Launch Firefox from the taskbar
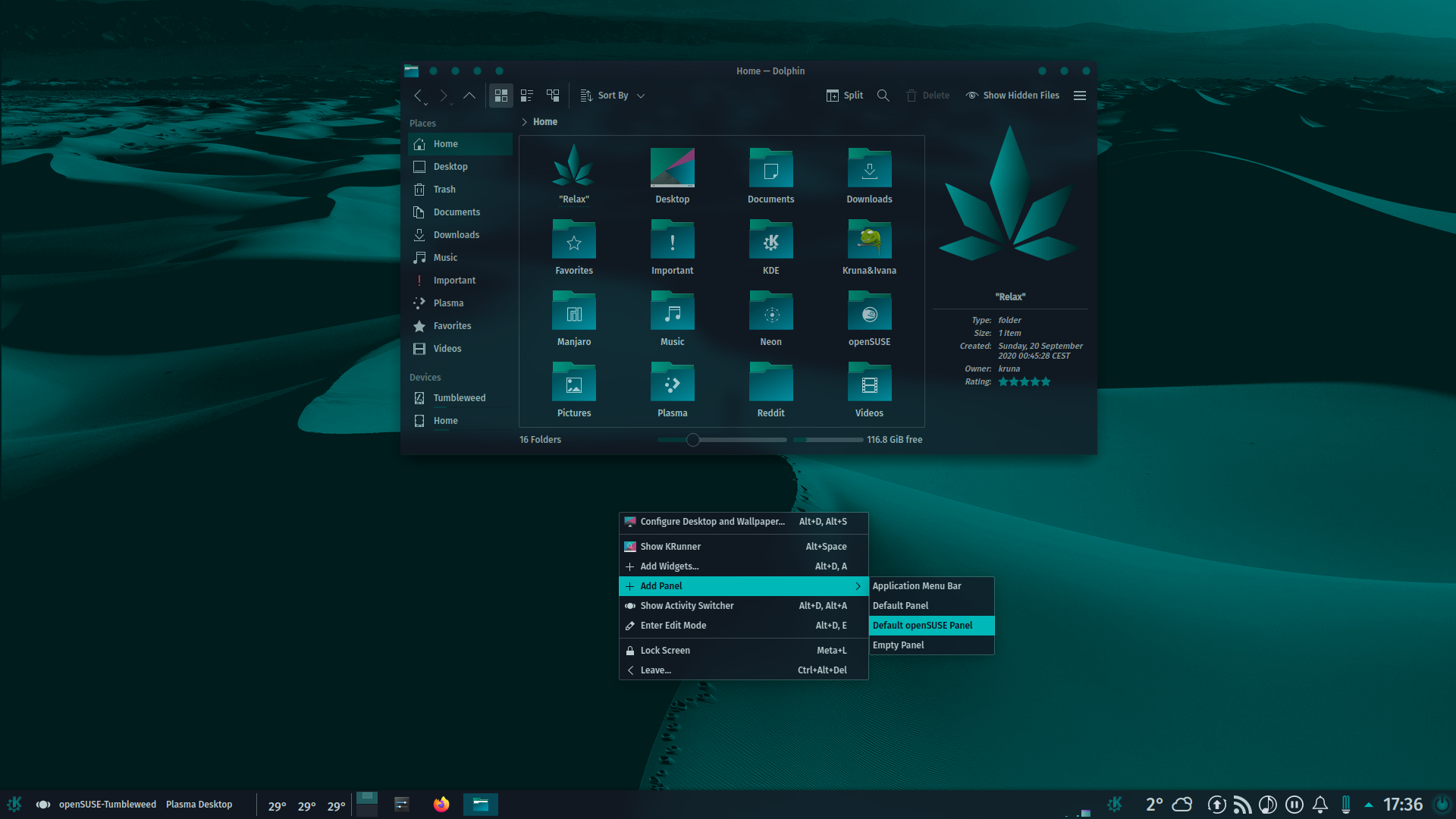1456x819 pixels. tap(441, 805)
